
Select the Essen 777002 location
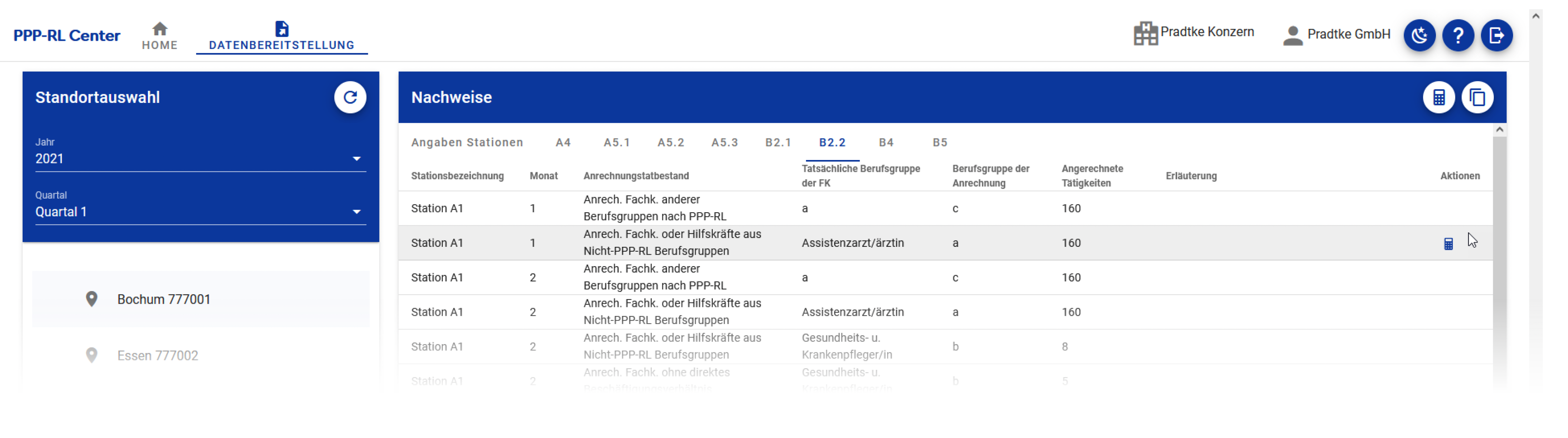point(200,356)
